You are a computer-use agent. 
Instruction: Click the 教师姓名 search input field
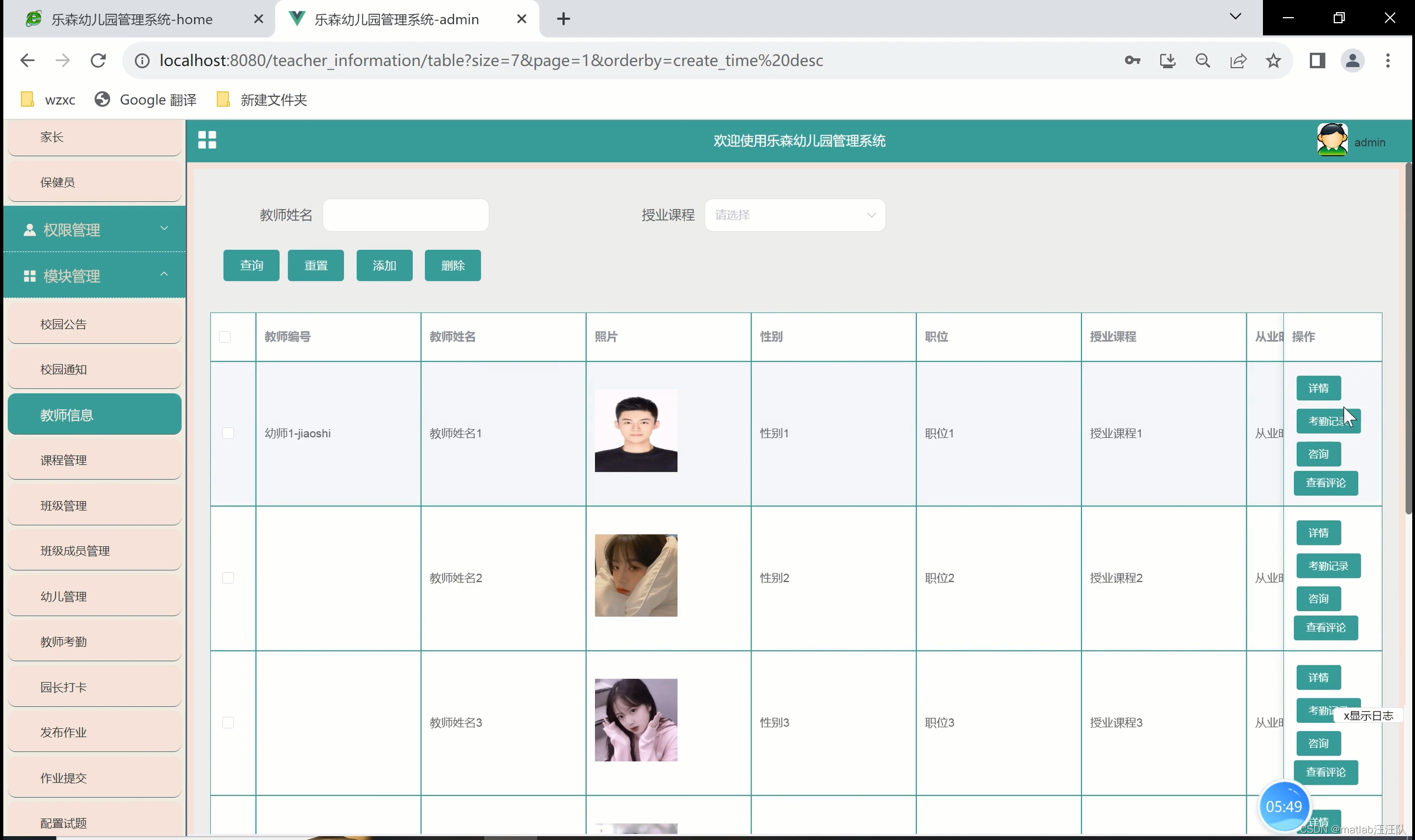(x=405, y=215)
